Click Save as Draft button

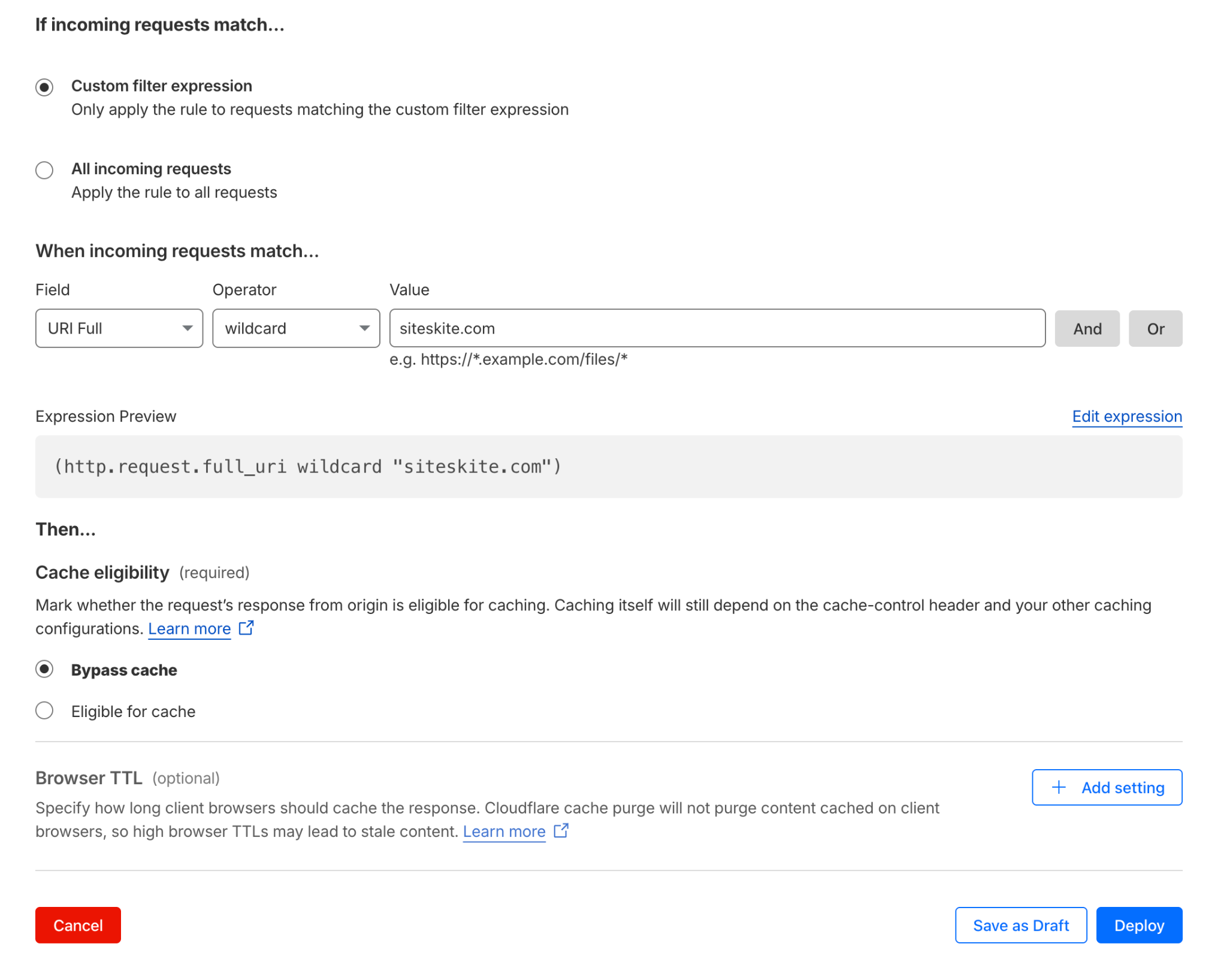[x=1020, y=925]
